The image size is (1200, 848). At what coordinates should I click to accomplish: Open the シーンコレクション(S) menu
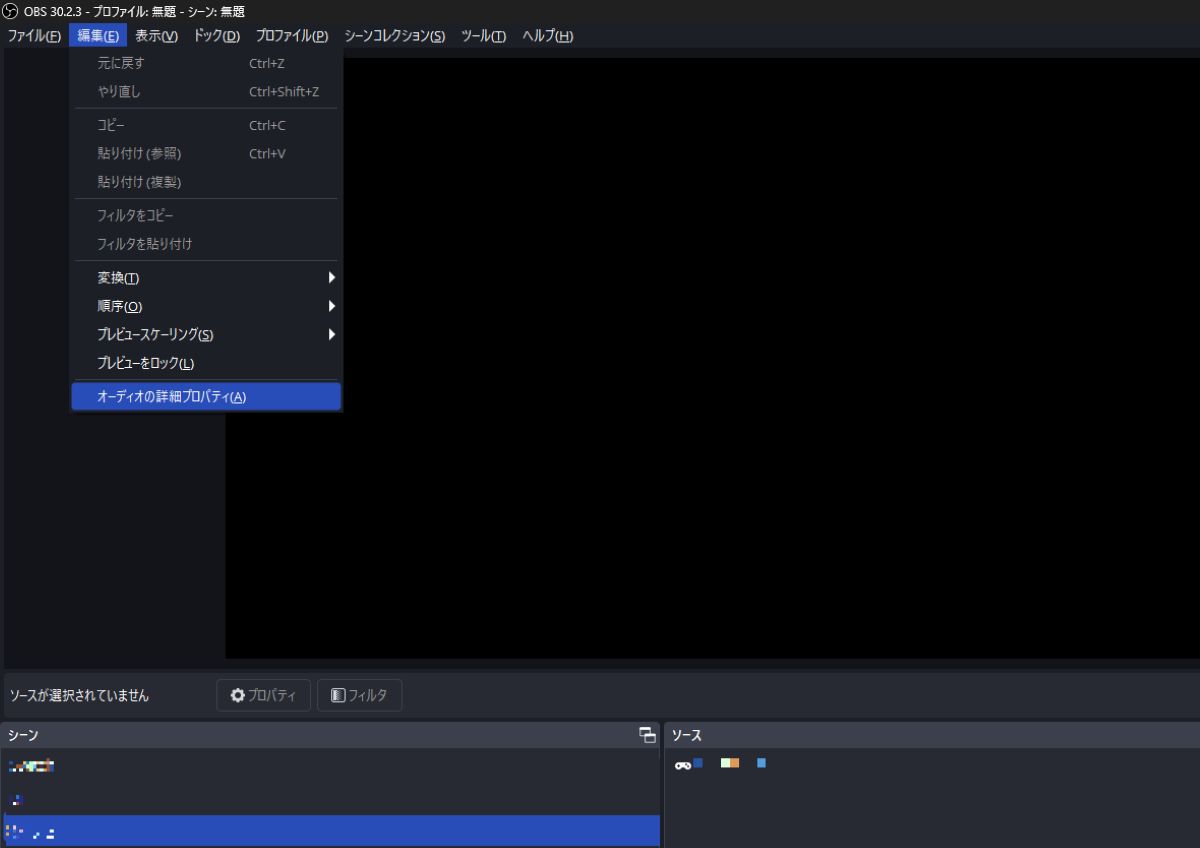point(394,36)
